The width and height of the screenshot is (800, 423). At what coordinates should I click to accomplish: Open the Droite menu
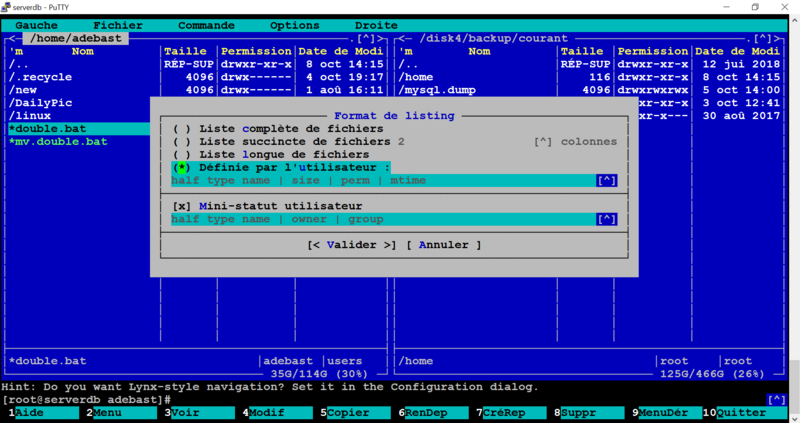376,26
